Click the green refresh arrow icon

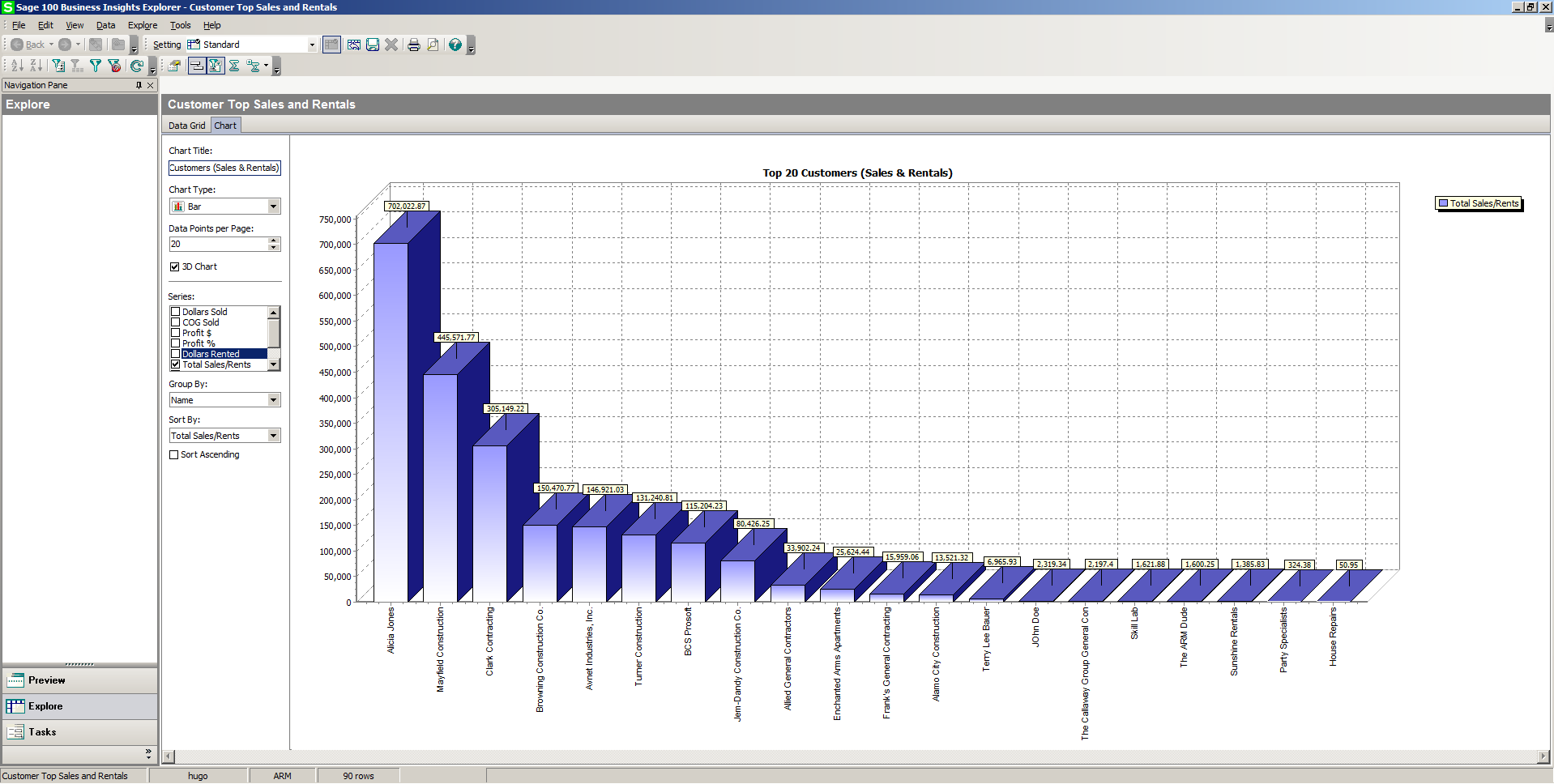click(136, 66)
